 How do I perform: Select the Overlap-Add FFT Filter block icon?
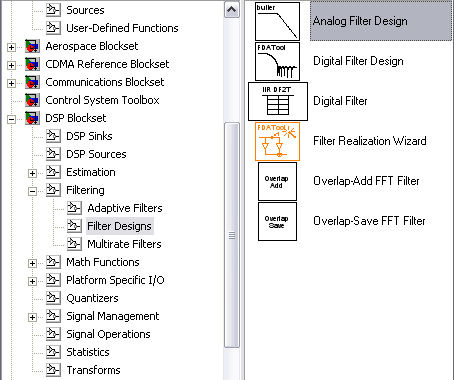[277, 181]
